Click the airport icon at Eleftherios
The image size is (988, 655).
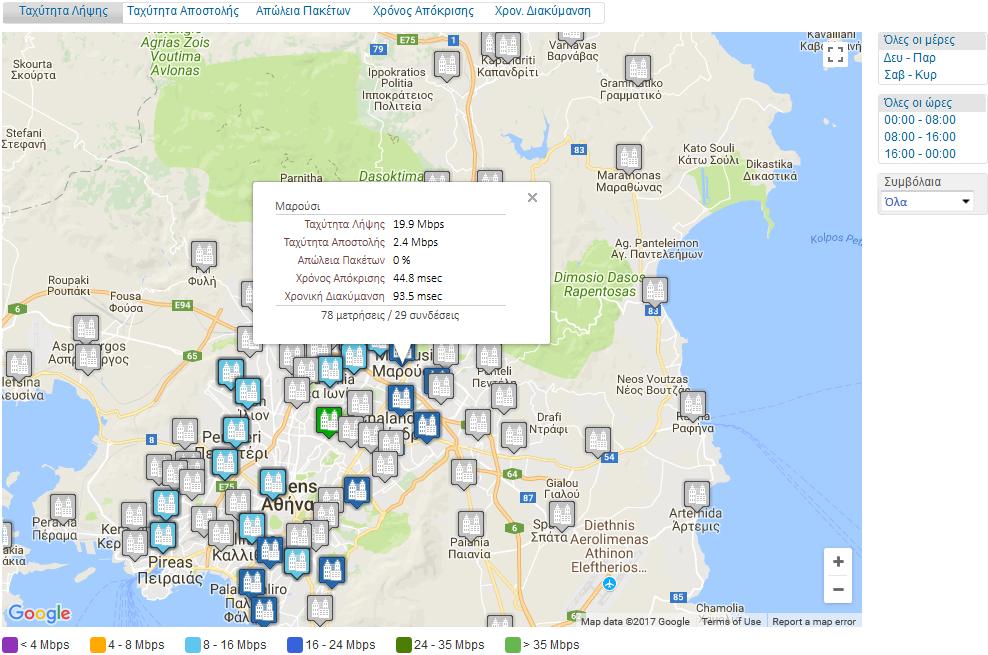[x=609, y=584]
